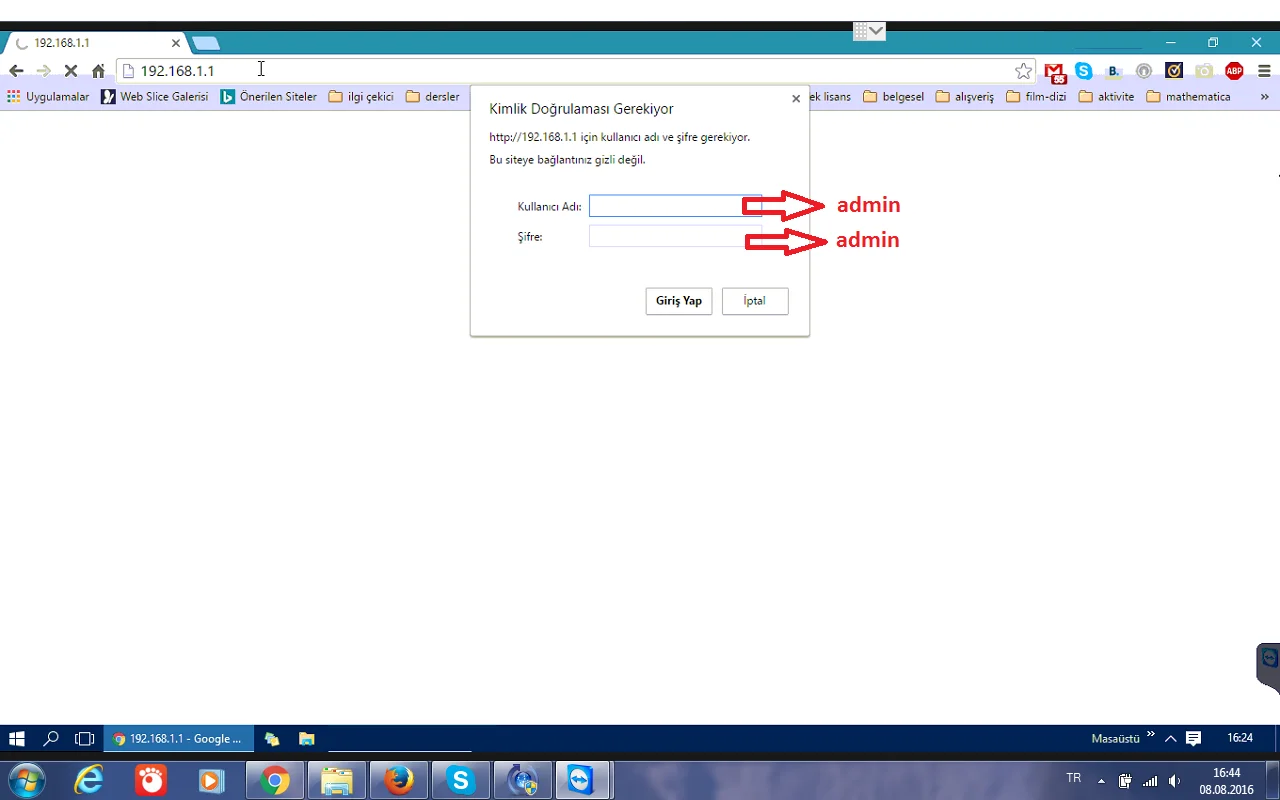
Task: Open the Adblock Plus extension icon
Action: [x=1234, y=71]
